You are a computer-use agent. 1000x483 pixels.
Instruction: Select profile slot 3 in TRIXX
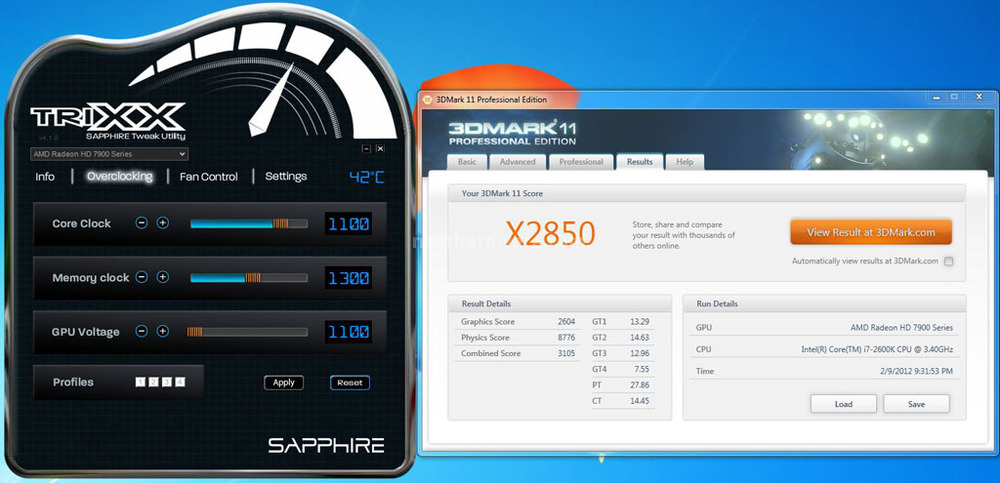click(167, 382)
